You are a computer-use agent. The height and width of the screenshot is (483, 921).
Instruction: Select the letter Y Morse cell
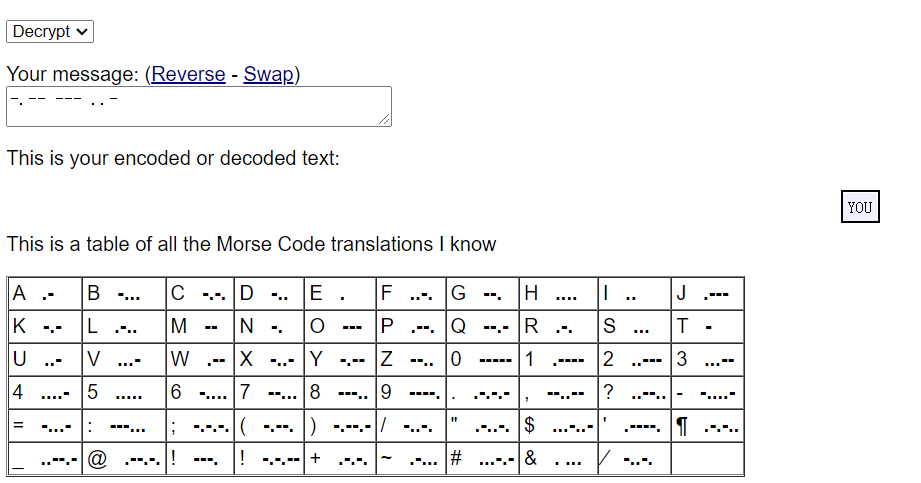pyautogui.click(x=340, y=359)
